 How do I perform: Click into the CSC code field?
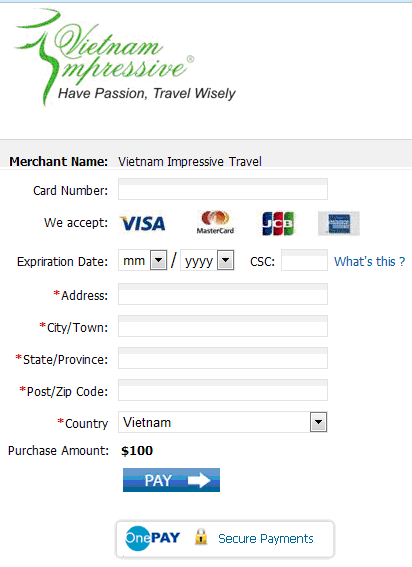[305, 260]
